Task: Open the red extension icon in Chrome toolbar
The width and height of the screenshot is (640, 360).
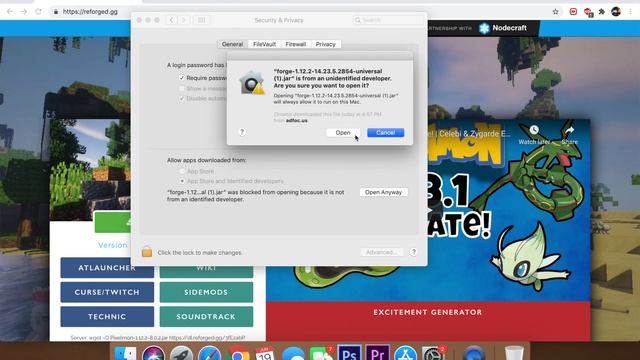Action: point(573,11)
